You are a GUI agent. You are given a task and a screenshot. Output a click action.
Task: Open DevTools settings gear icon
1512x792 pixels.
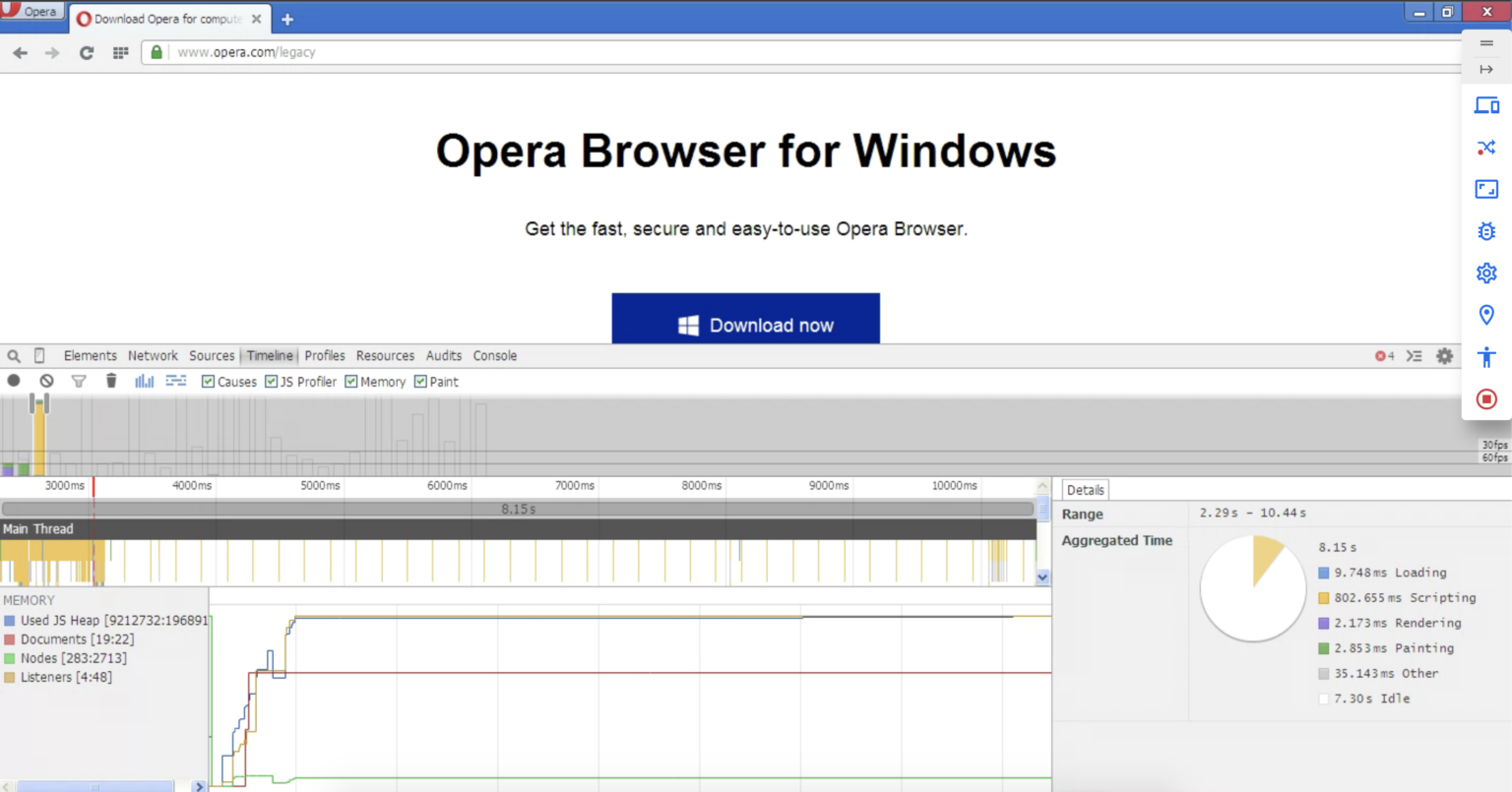click(x=1444, y=356)
